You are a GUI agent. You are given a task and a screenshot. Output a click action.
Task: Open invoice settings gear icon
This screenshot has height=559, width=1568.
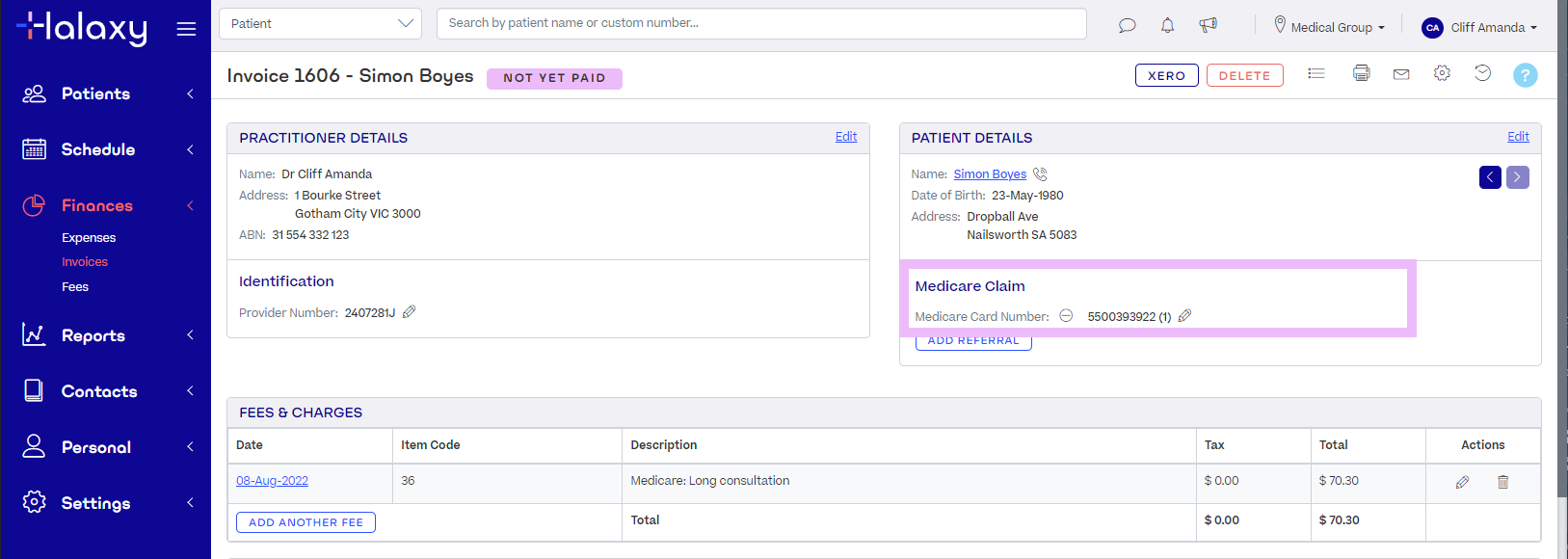pyautogui.click(x=1442, y=73)
